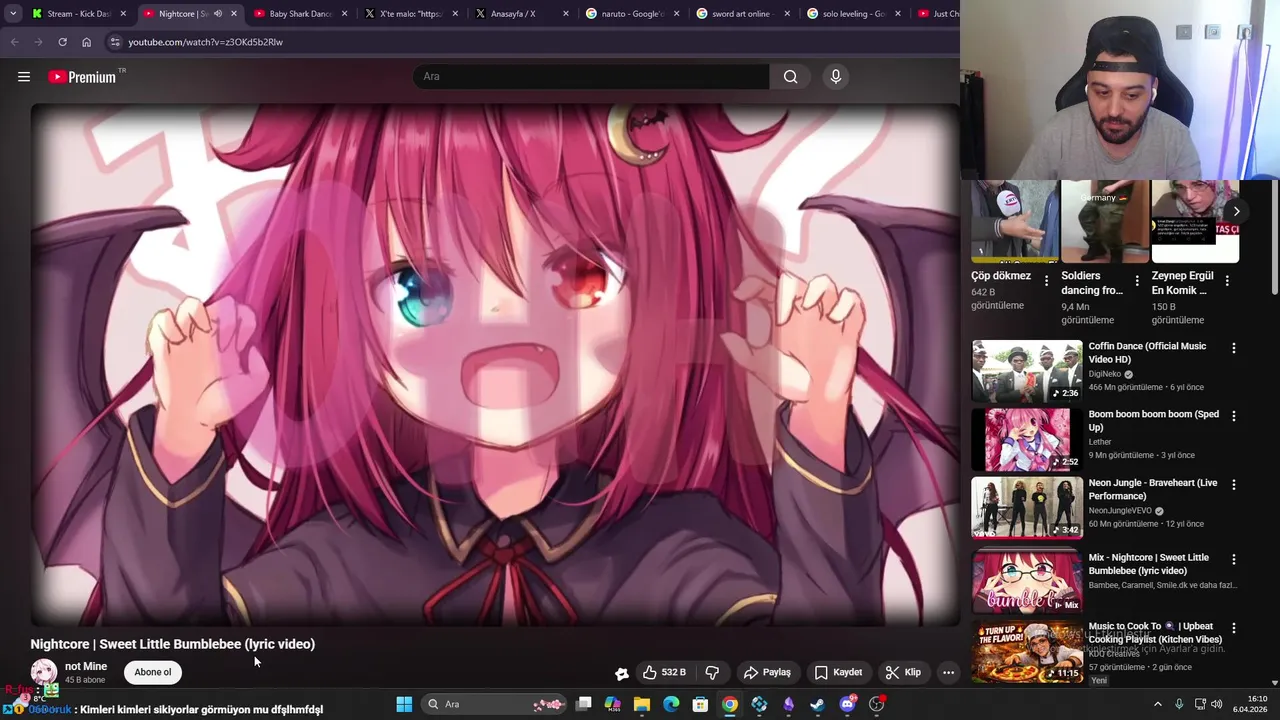Close the Nightcore tab

234,14
